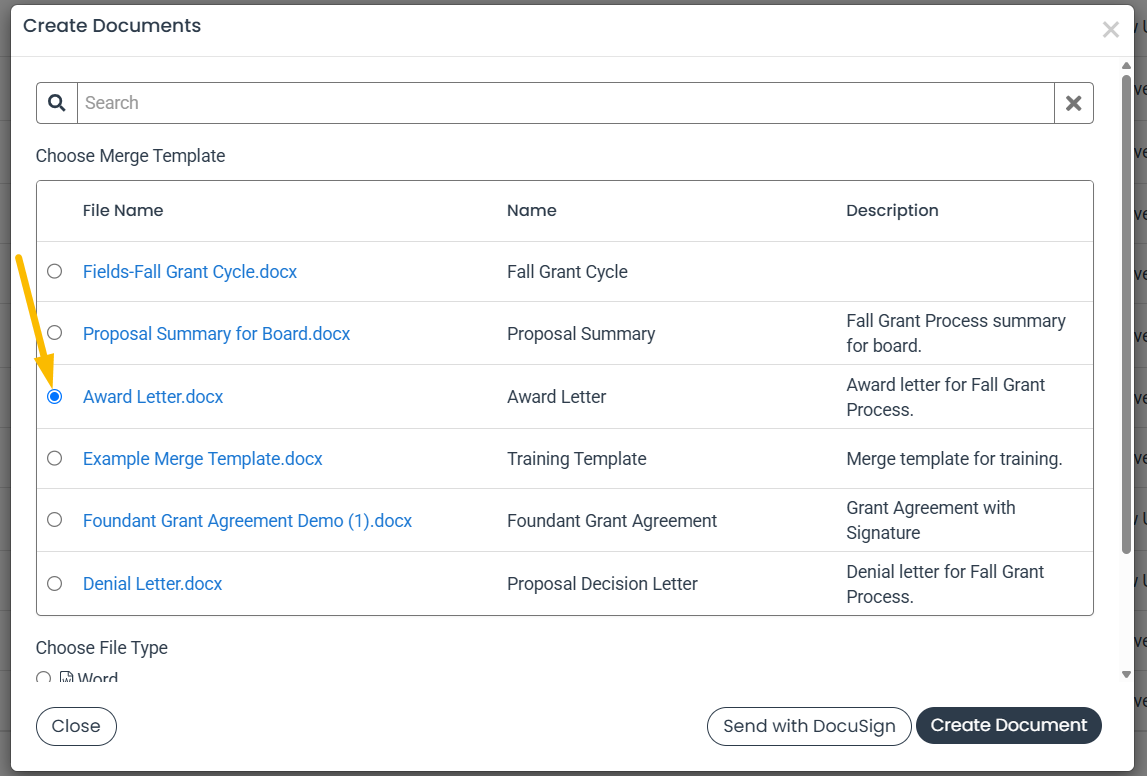The height and width of the screenshot is (776, 1147).
Task: Click the Send with DocuSign button
Action: tap(809, 726)
